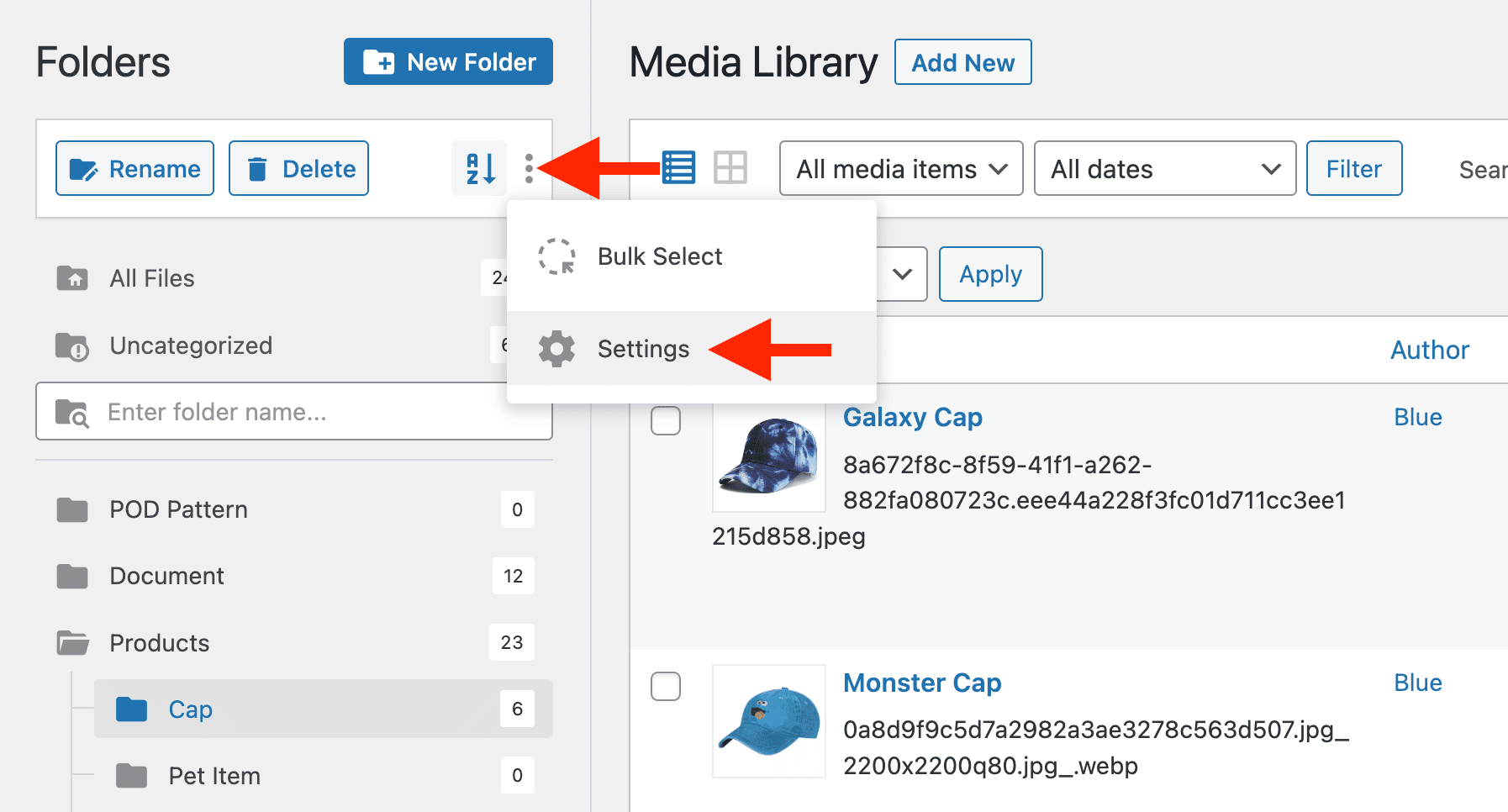Click the Cap folder icon
The image size is (1508, 812).
[131, 709]
